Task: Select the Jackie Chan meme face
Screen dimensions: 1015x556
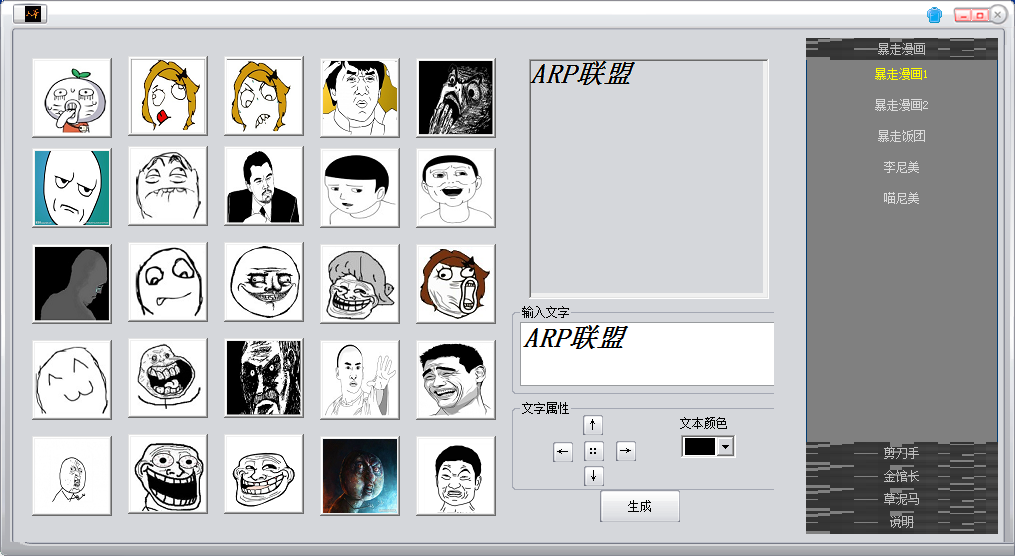Action: [360, 96]
